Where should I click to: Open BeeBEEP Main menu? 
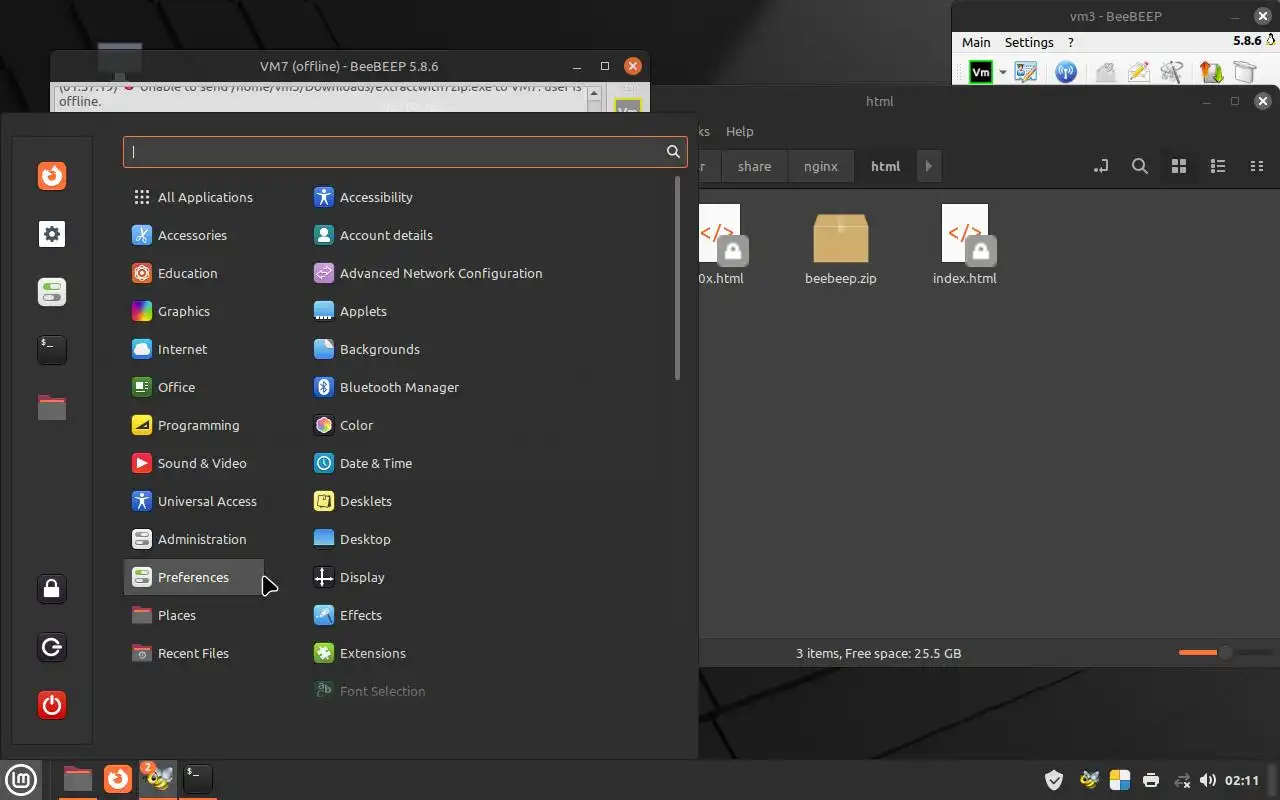[976, 42]
